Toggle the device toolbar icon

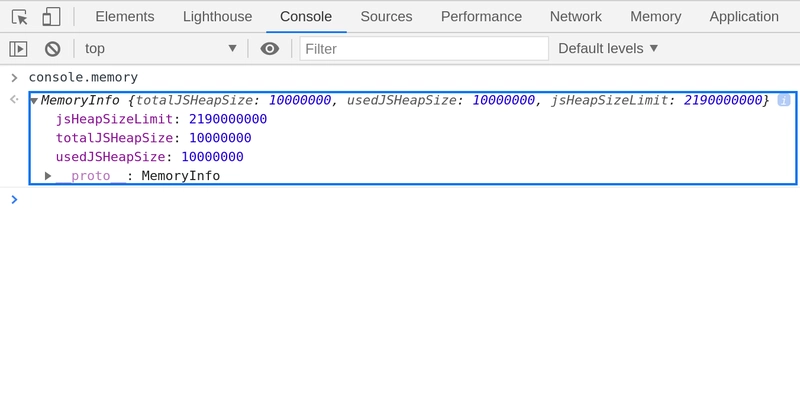(x=51, y=17)
